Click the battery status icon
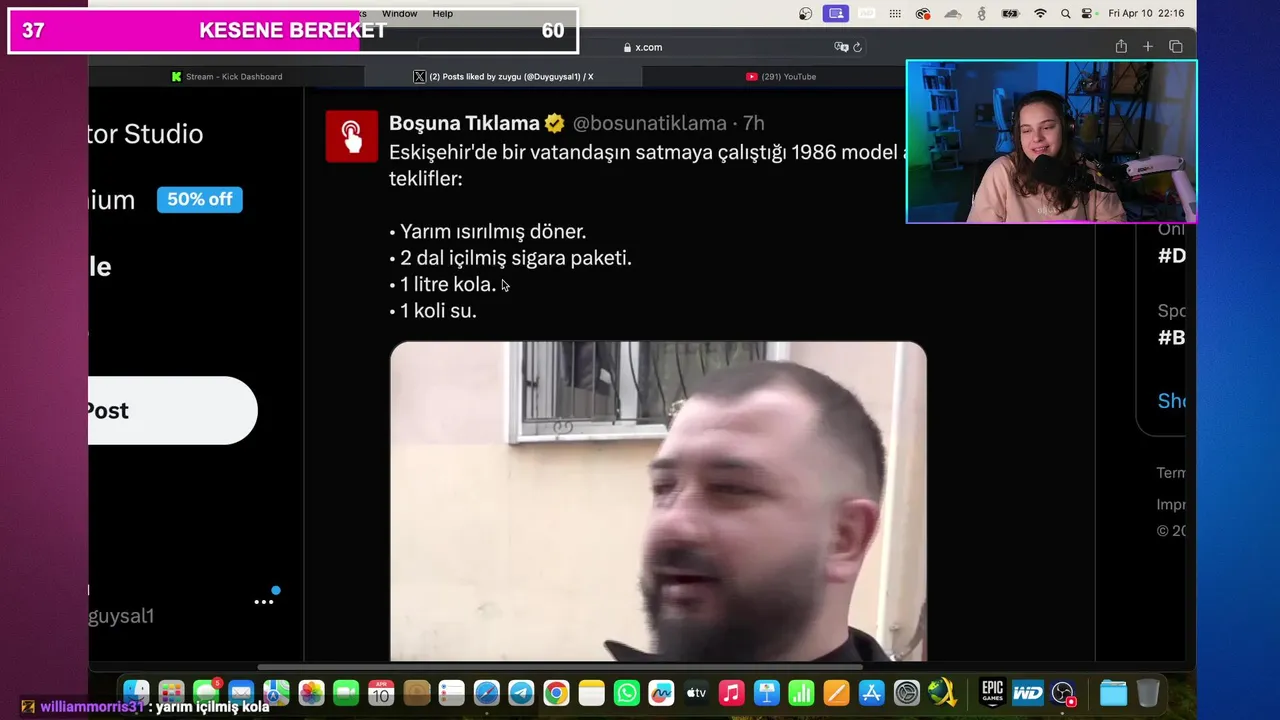This screenshot has height=720, width=1280. tap(1011, 13)
